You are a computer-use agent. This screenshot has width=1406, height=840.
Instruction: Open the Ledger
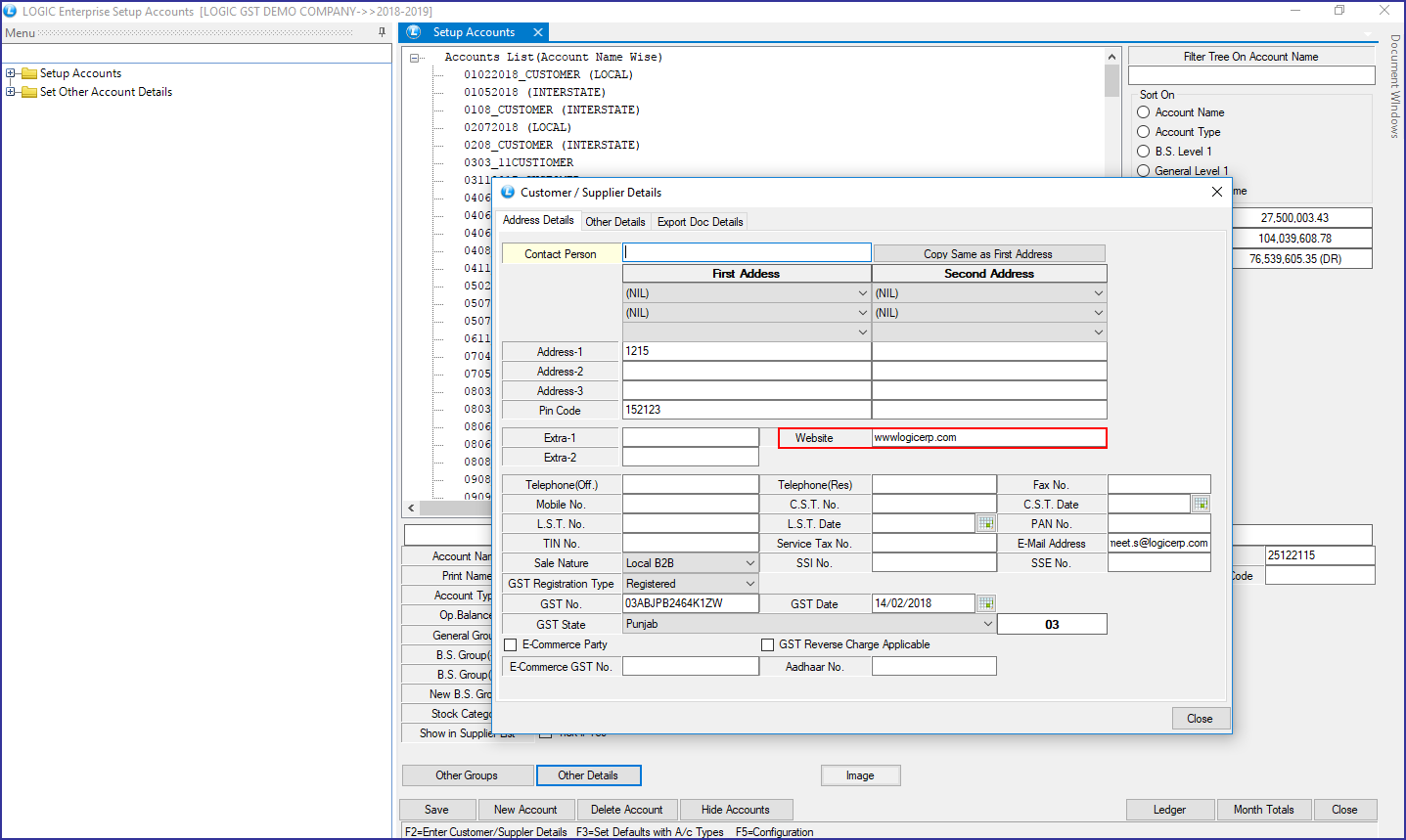(1169, 810)
